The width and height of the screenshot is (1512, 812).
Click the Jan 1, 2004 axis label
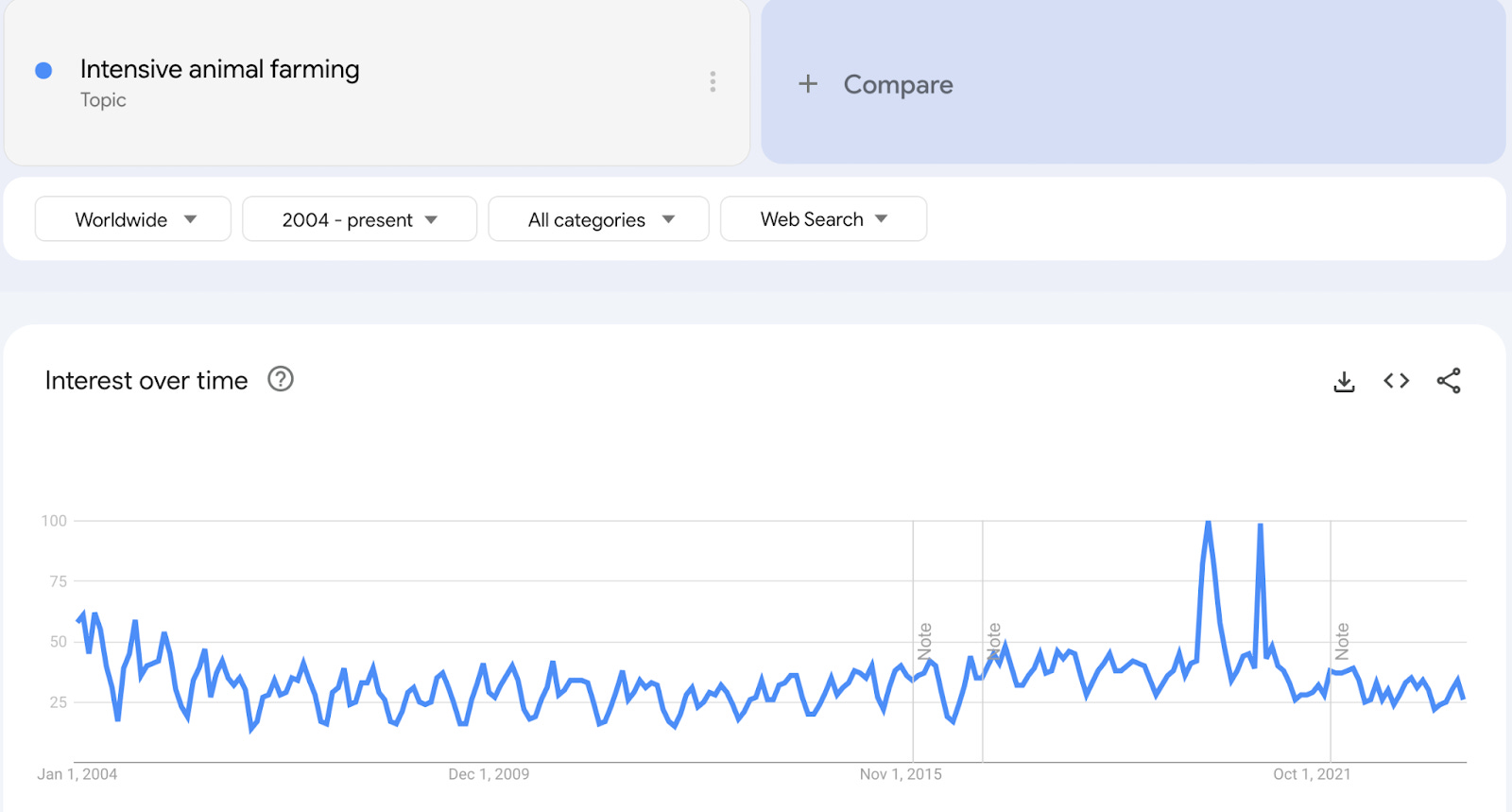click(x=77, y=774)
